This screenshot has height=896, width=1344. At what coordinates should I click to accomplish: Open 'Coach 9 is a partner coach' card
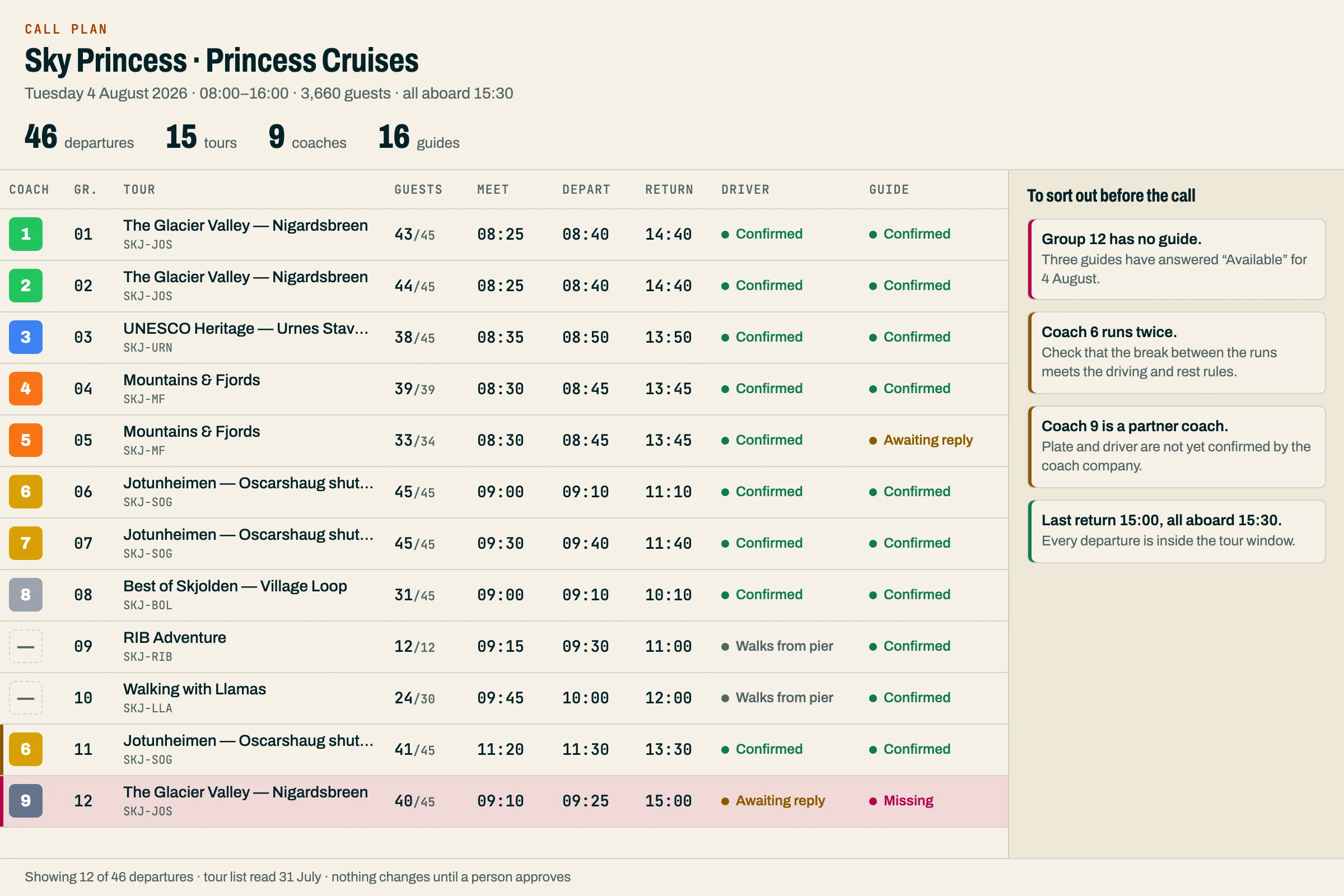(1176, 447)
